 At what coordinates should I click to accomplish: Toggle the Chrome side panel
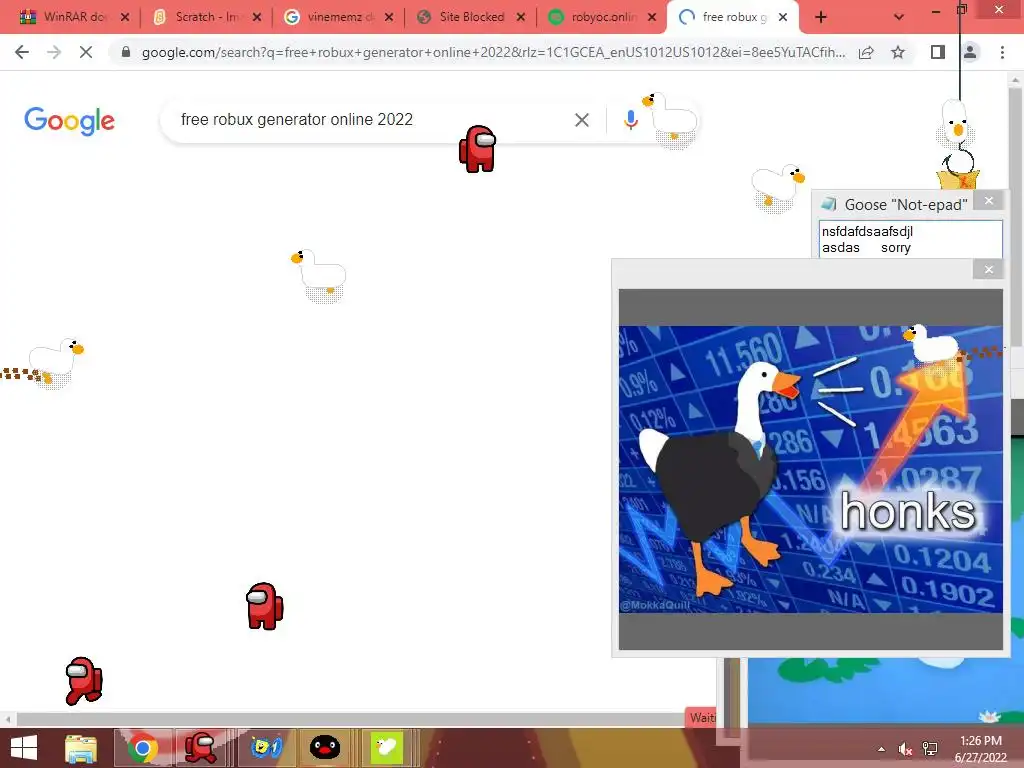click(938, 52)
